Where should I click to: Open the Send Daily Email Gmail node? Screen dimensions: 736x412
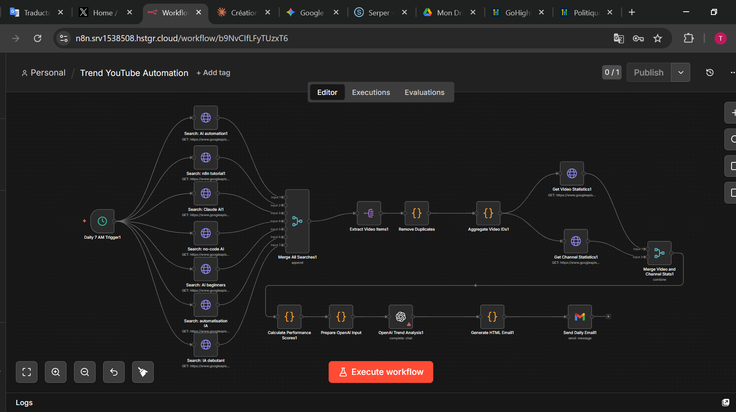[580, 317]
